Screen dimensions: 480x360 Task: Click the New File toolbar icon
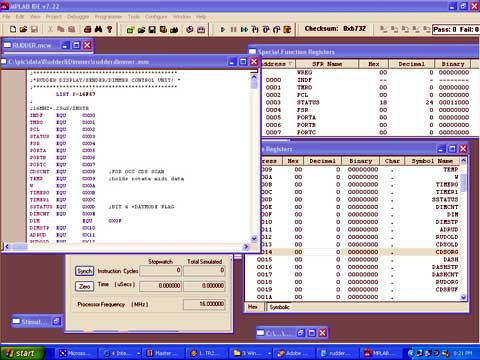point(13,29)
